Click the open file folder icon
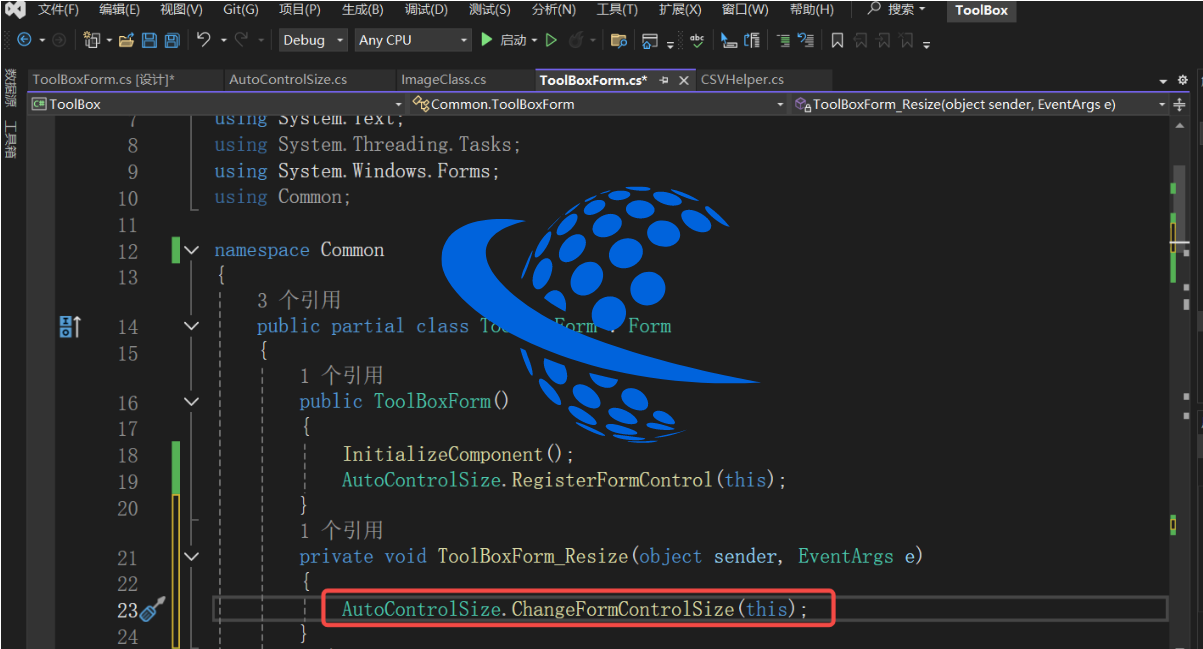Screen dimensions: 1203x649 click(x=126, y=40)
